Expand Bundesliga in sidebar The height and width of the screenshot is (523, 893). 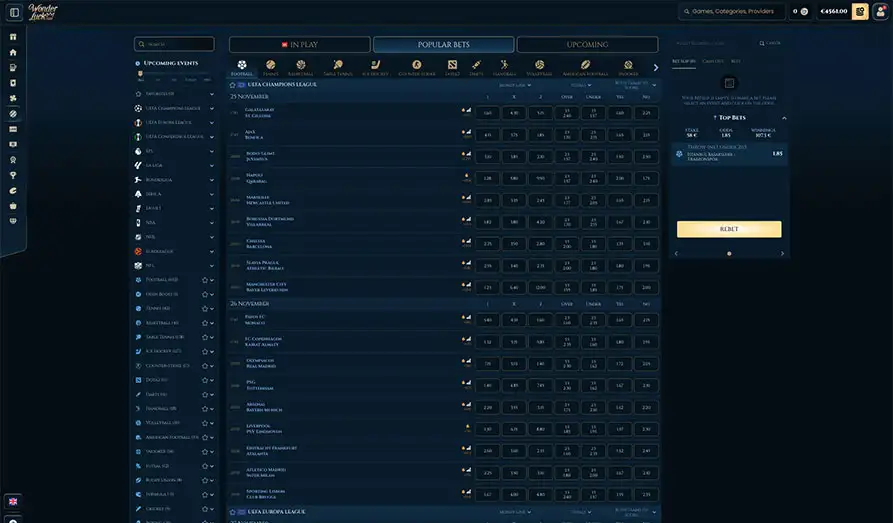click(212, 179)
